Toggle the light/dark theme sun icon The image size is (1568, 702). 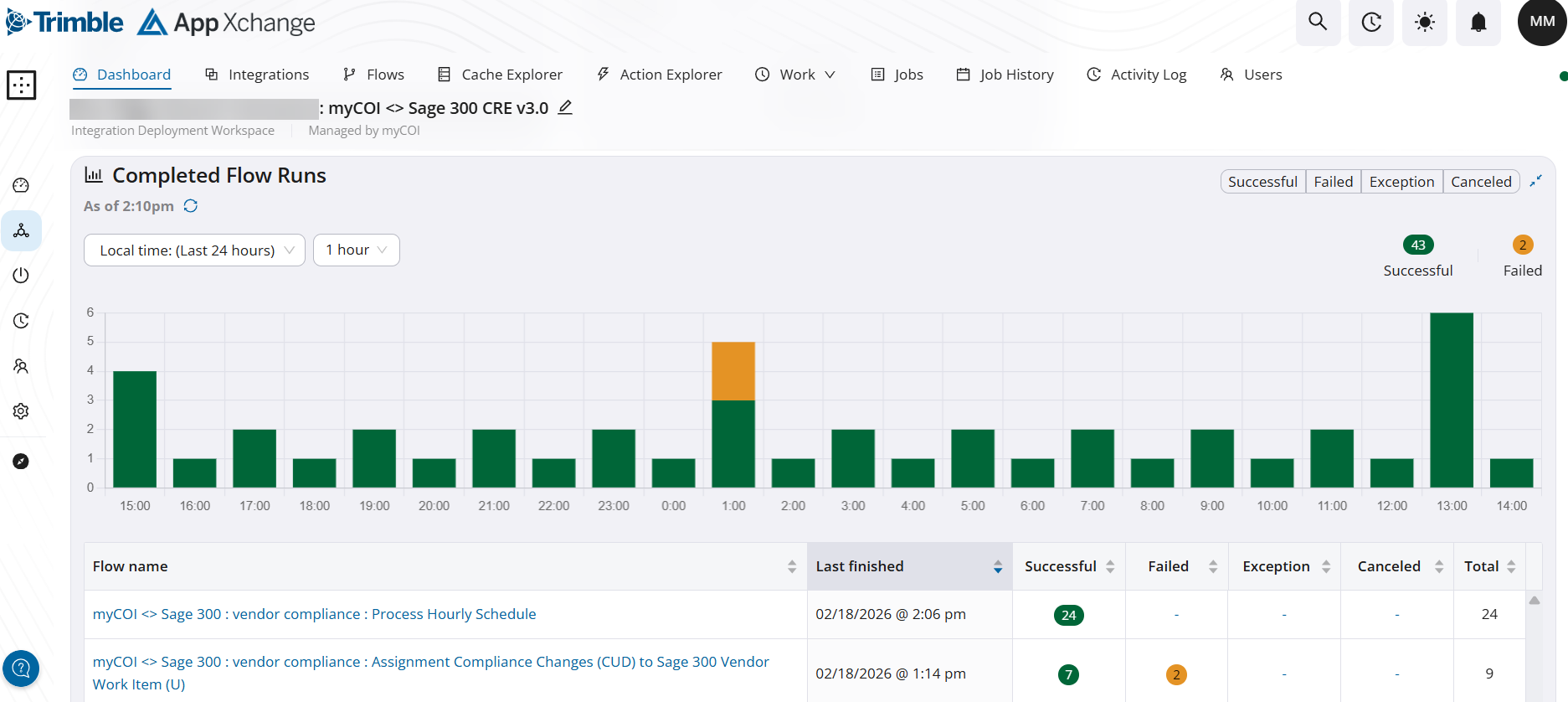1424,22
